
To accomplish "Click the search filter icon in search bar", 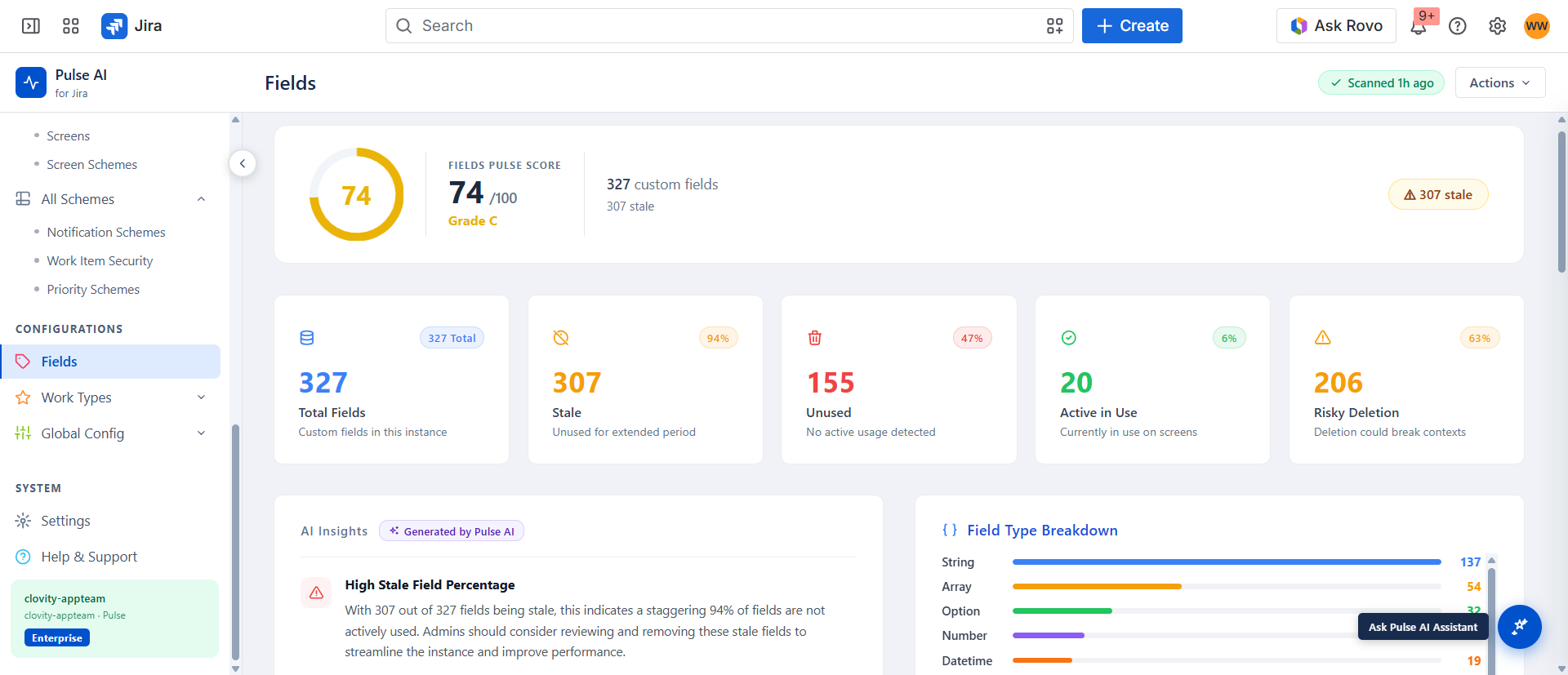I will coord(1055,26).
